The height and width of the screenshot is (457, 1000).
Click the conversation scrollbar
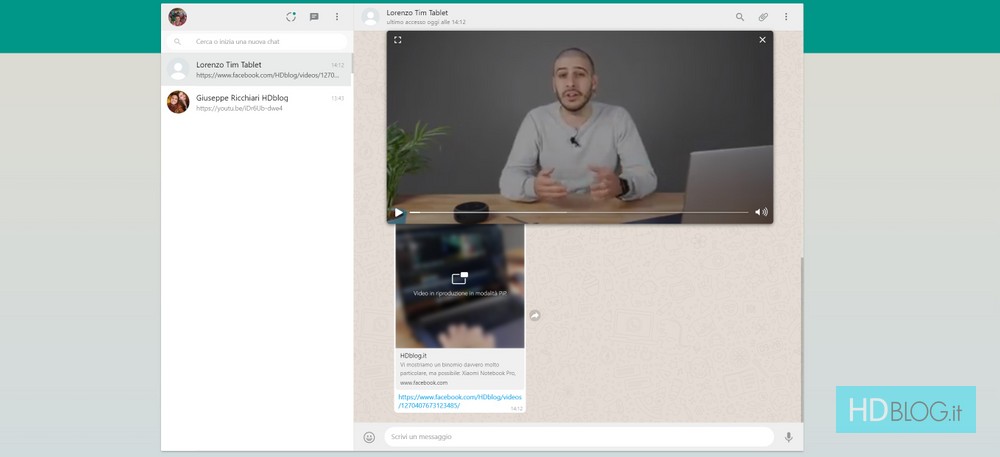(x=802, y=339)
